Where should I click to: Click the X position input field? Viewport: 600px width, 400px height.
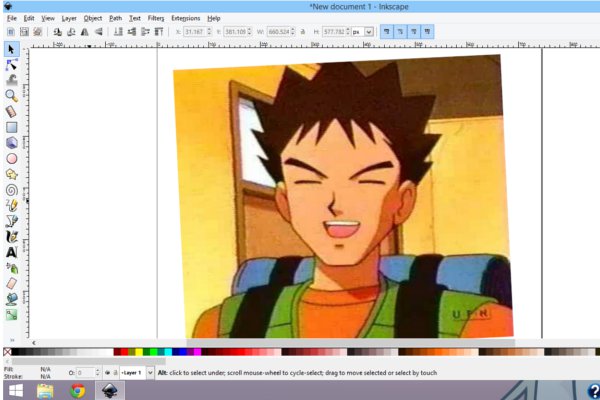tap(195, 32)
